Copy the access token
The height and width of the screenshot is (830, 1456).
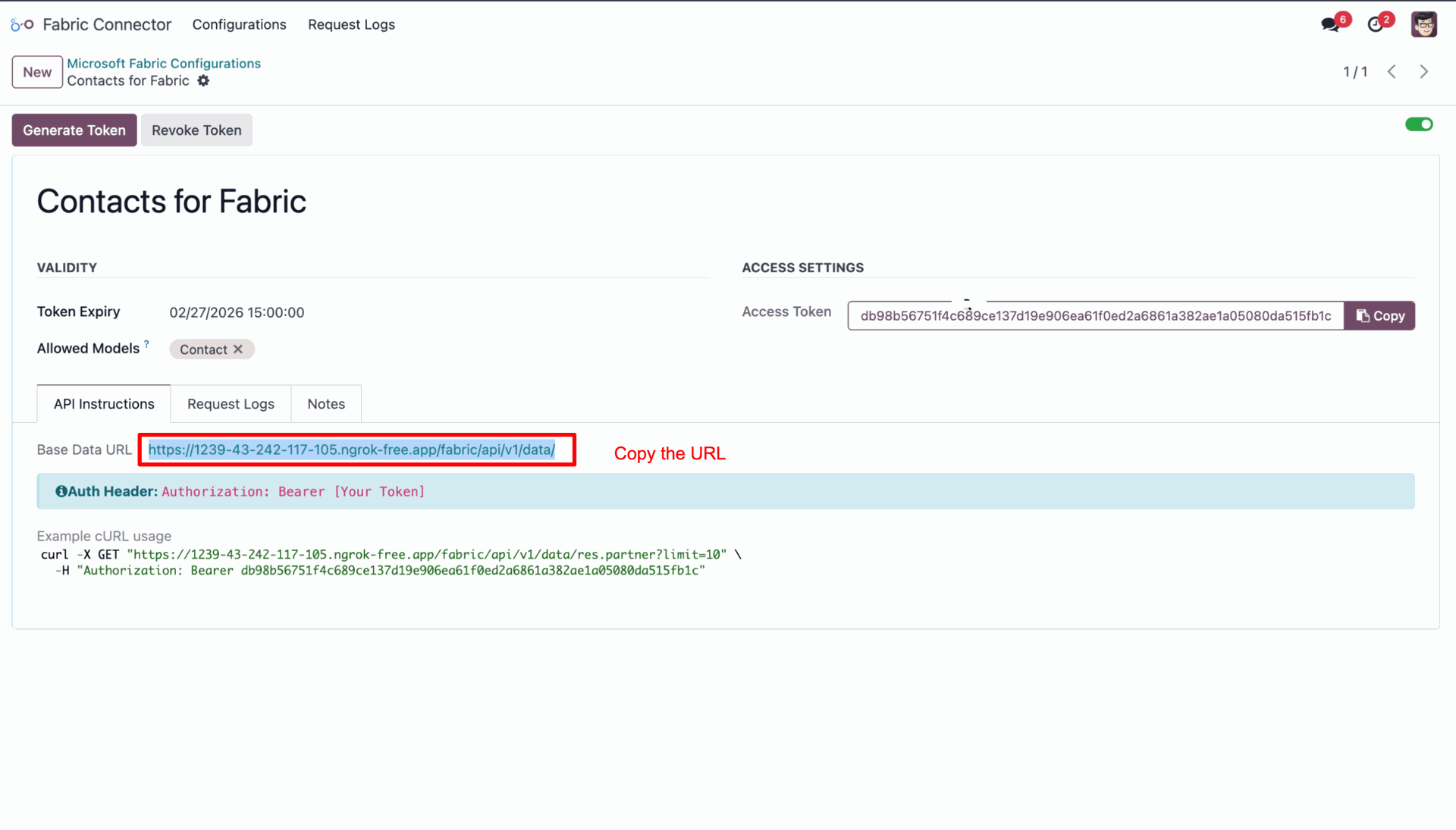point(1379,315)
